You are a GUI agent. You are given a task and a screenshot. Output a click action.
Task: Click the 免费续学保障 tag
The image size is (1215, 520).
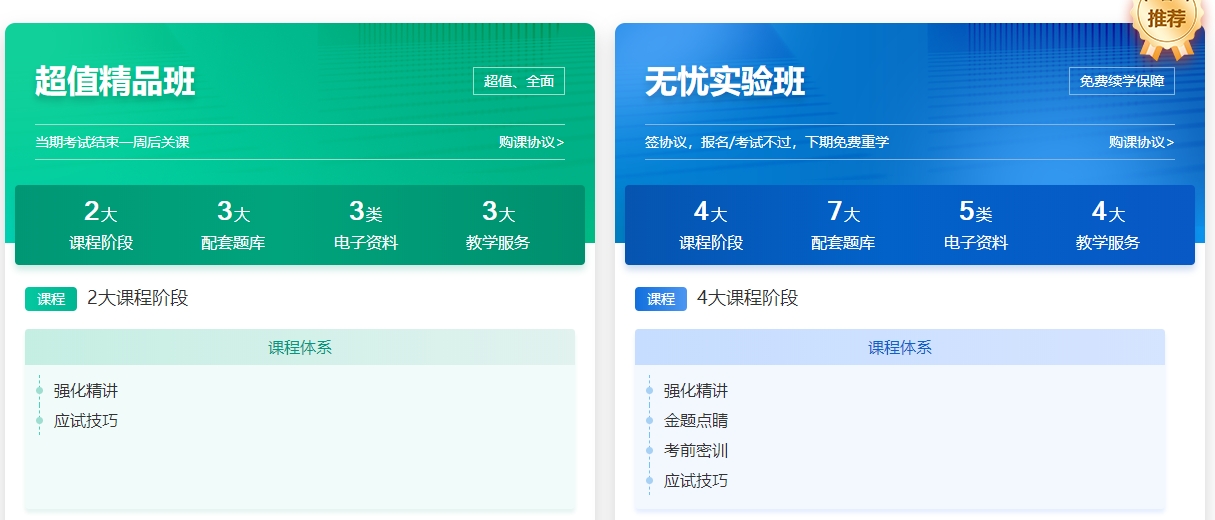tap(1121, 81)
